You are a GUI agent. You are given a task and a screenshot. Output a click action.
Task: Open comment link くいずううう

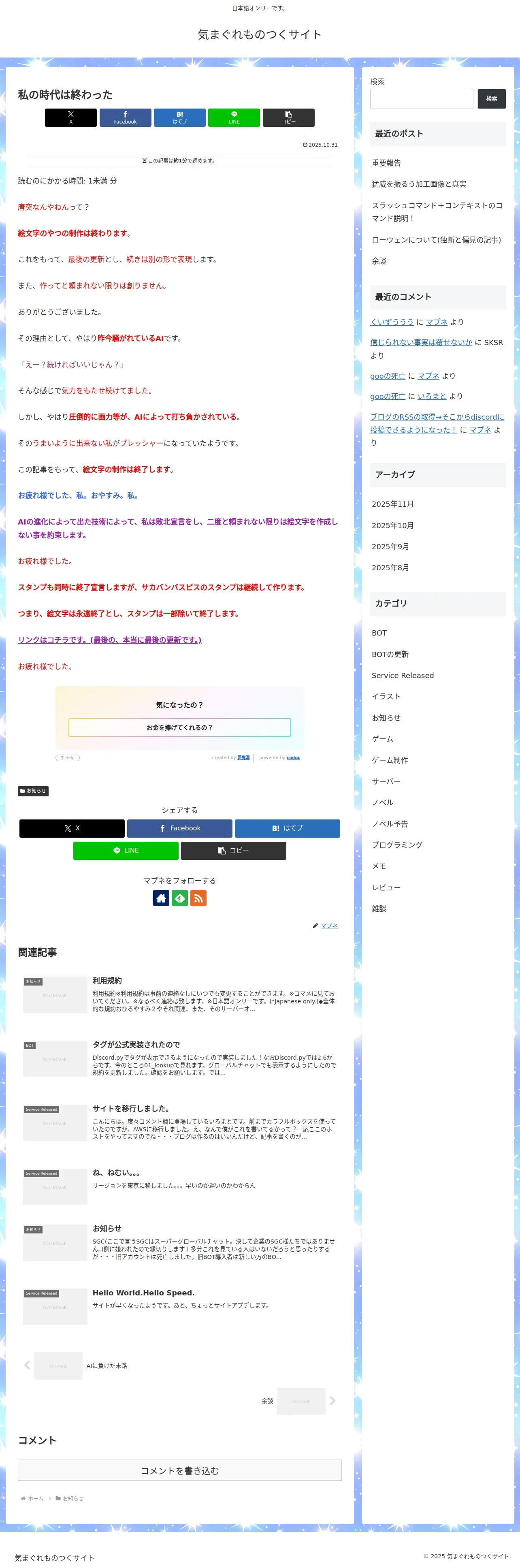coord(392,322)
